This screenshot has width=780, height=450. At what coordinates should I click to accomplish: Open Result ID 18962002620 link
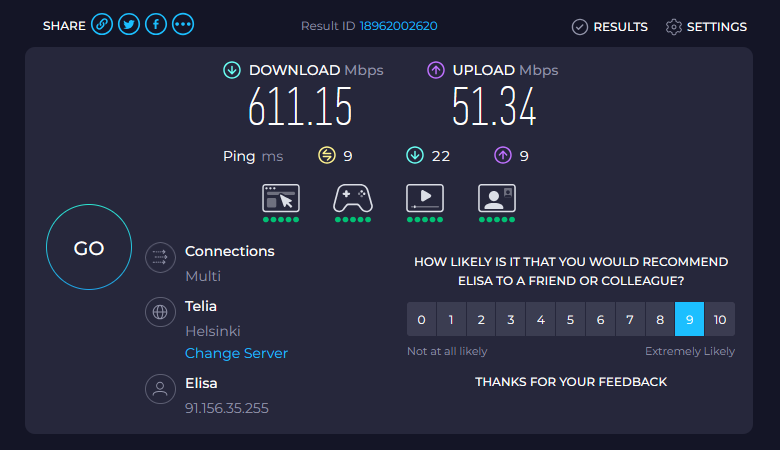tap(398, 26)
